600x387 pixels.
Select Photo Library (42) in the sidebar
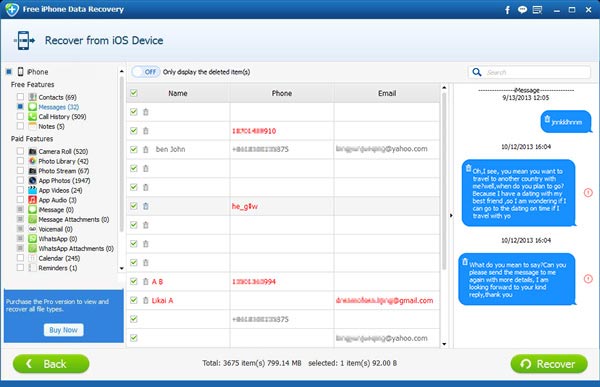[64, 161]
